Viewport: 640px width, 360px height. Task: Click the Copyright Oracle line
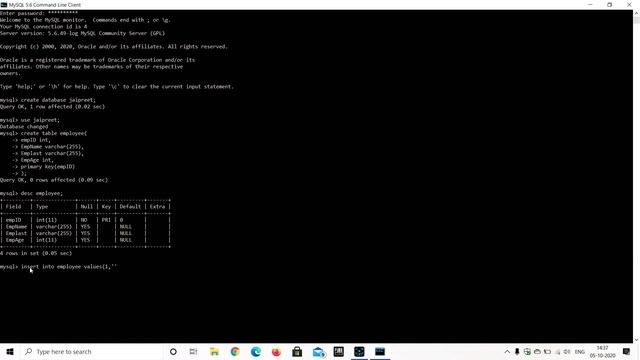(x=114, y=47)
